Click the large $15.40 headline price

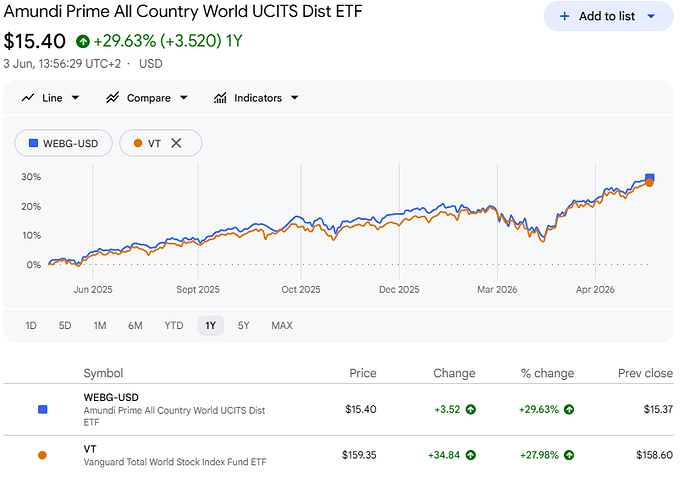coord(34,41)
